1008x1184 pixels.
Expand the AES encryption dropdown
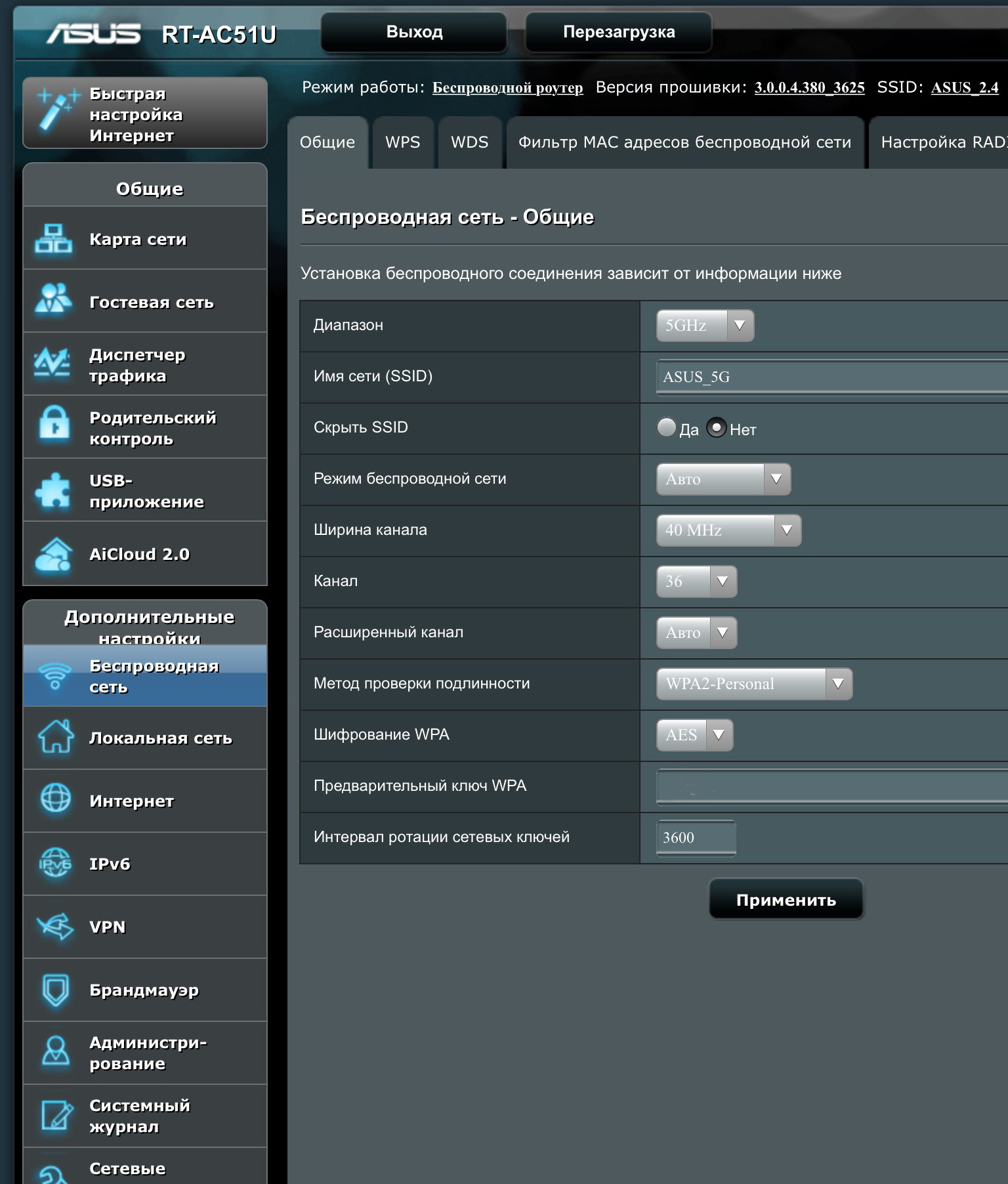coord(694,735)
